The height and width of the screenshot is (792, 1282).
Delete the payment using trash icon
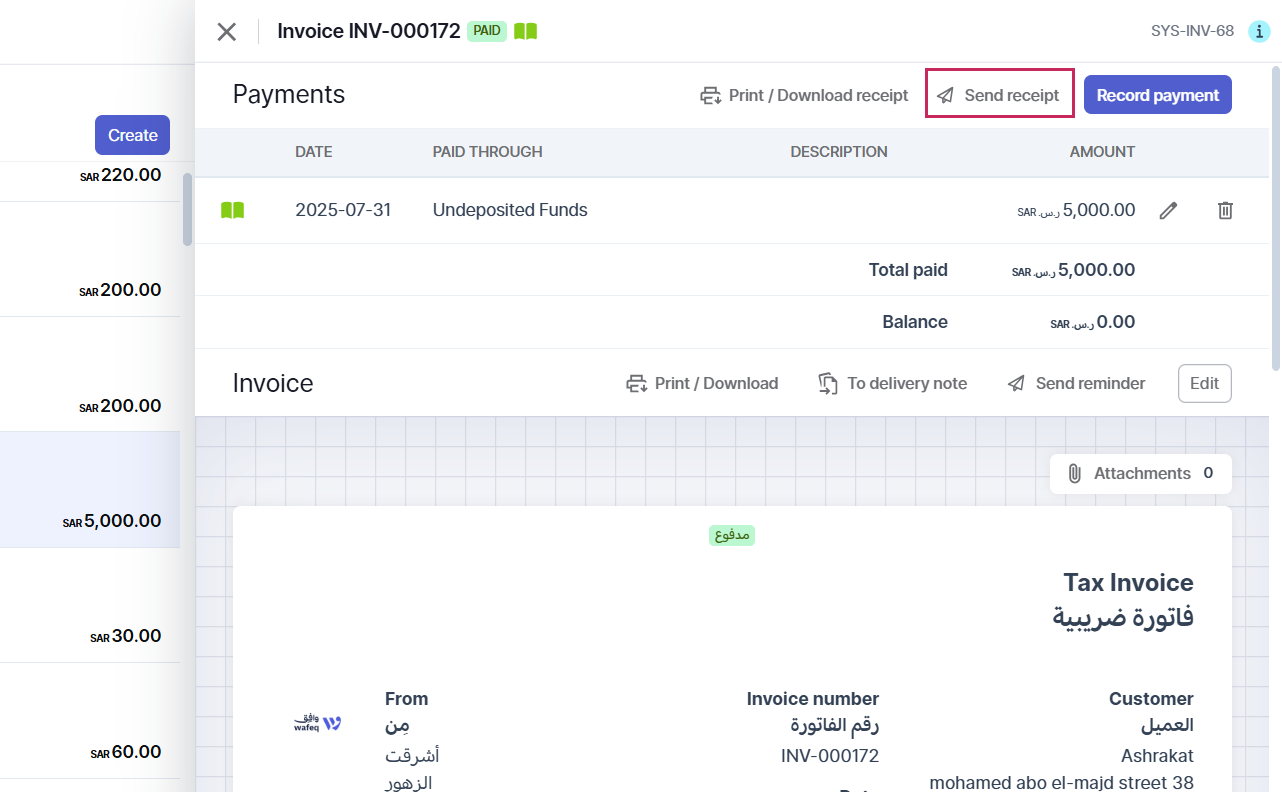click(x=1225, y=210)
